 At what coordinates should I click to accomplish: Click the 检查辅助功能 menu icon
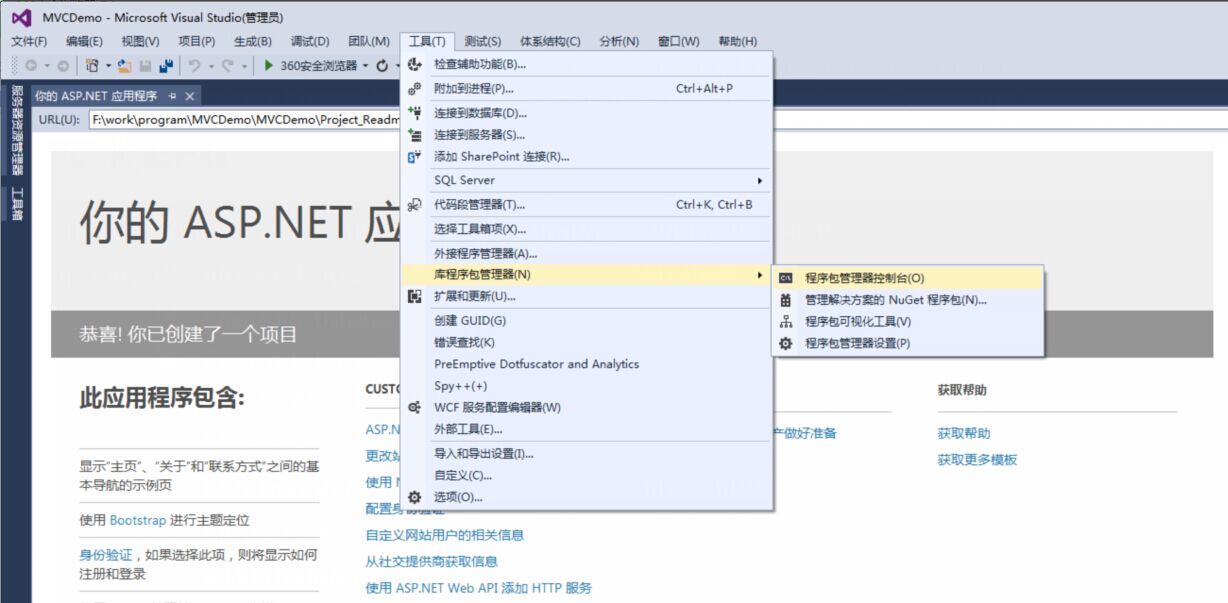click(415, 64)
